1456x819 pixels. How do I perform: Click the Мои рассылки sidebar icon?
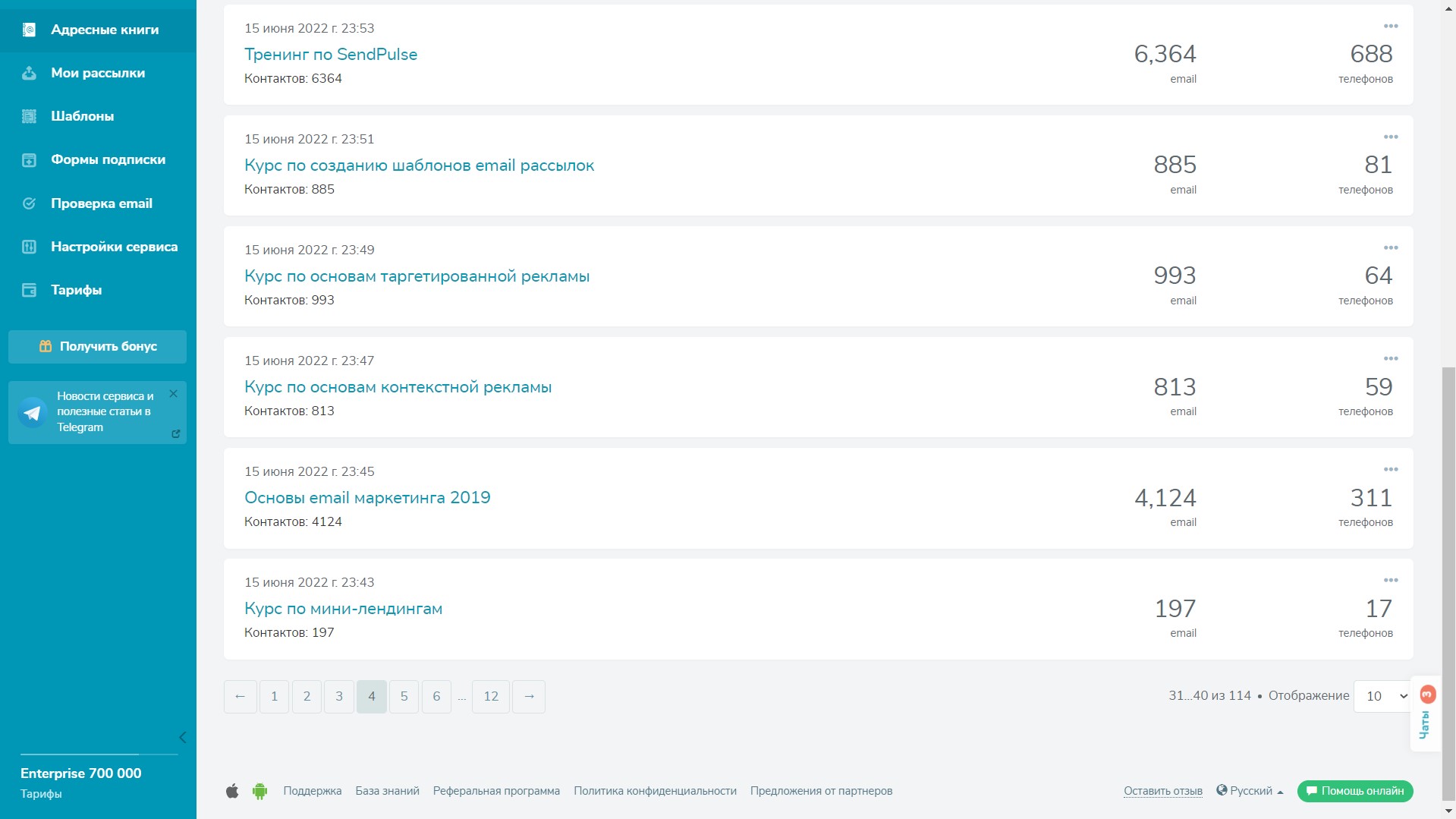[x=29, y=73]
